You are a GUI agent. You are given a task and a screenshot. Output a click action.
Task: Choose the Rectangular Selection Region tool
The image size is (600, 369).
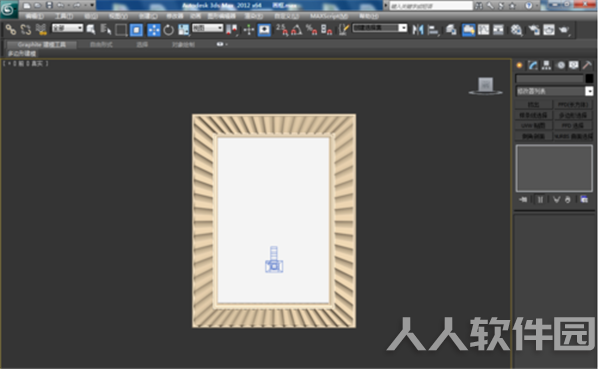tap(121, 29)
